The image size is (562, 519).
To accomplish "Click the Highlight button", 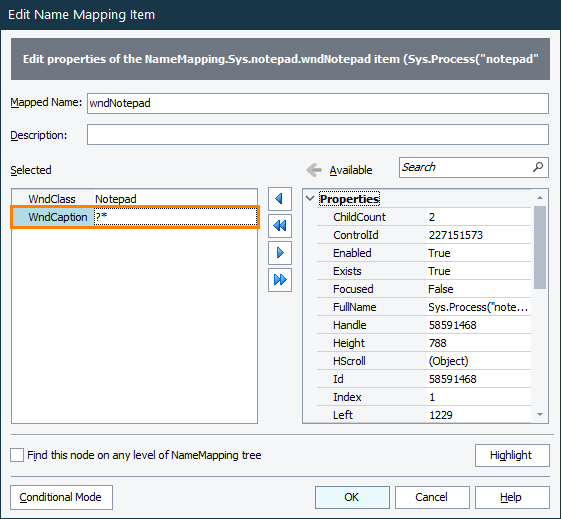I will pos(512,455).
